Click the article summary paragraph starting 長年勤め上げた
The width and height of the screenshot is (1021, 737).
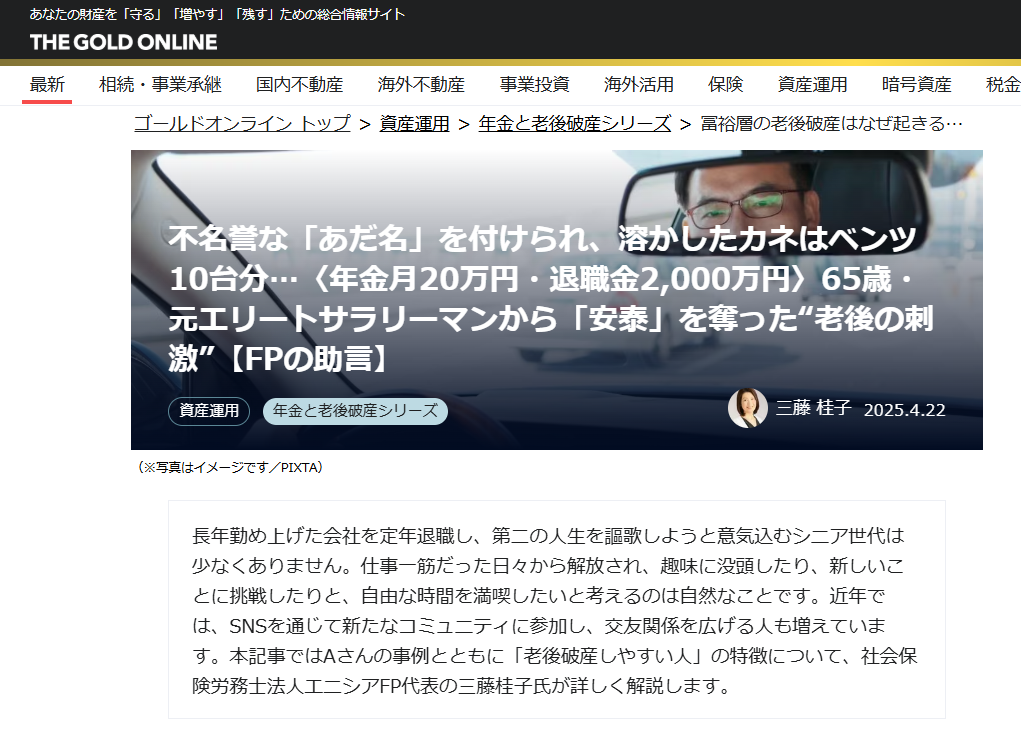(x=555, y=610)
